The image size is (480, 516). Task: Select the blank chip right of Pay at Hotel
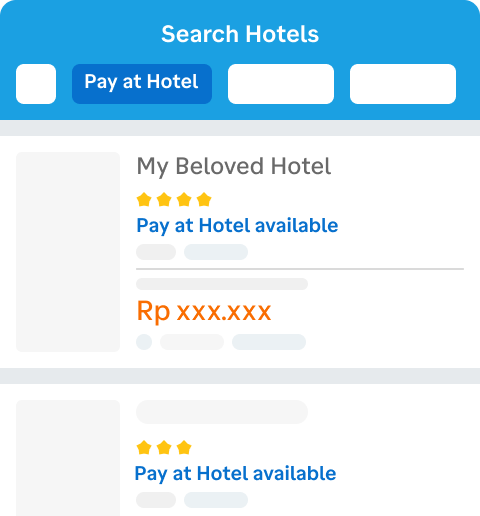[281, 84]
